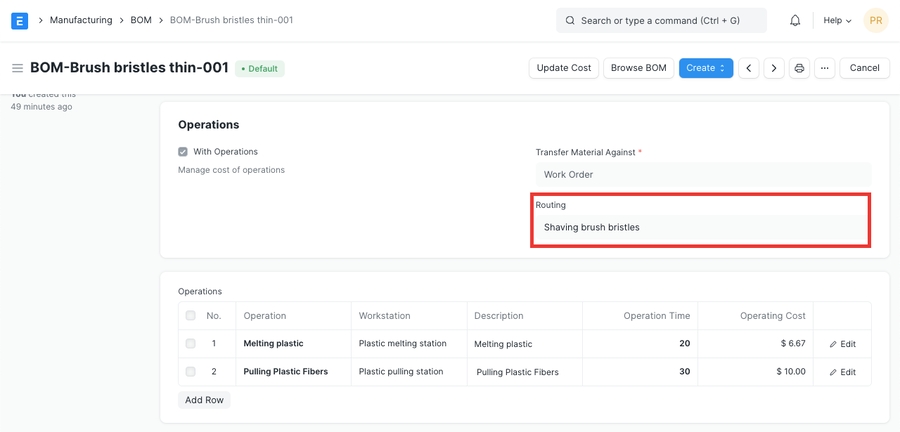Open the notifications bell
900x432 pixels.
pos(795,20)
